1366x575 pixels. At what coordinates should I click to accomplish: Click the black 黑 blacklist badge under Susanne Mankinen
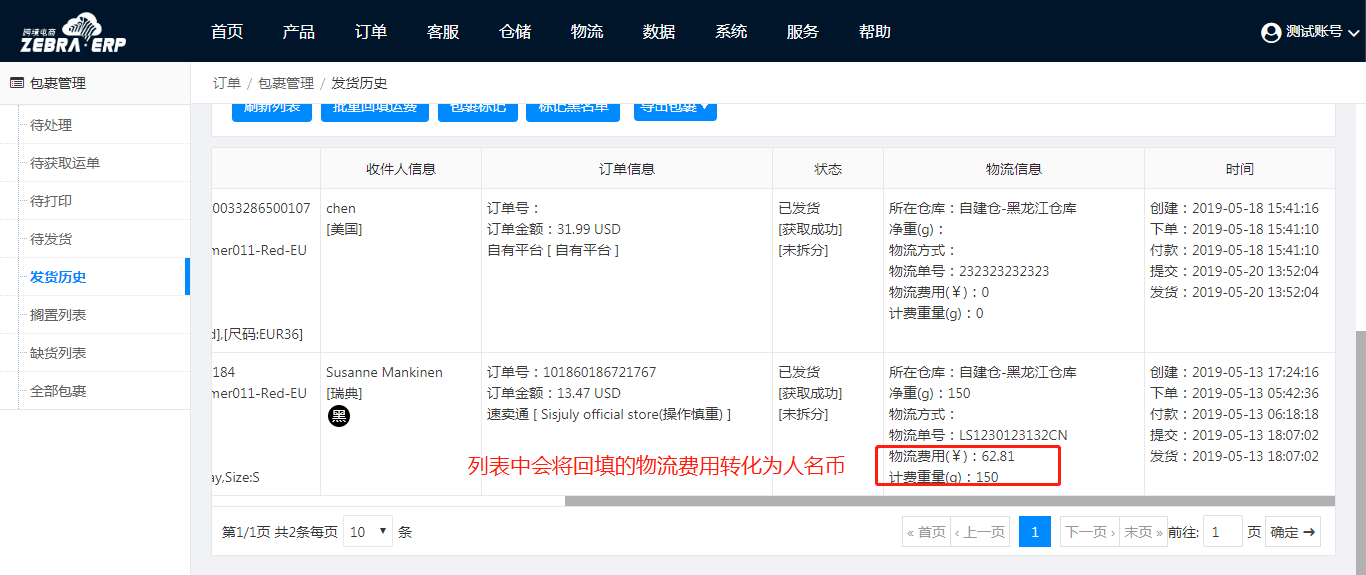coord(339,416)
